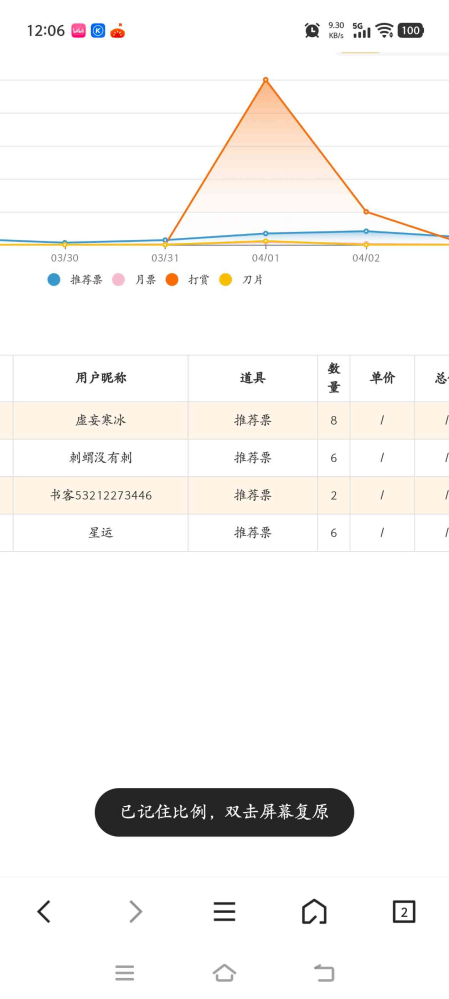Click the pink 月票 legend dot

118,280
